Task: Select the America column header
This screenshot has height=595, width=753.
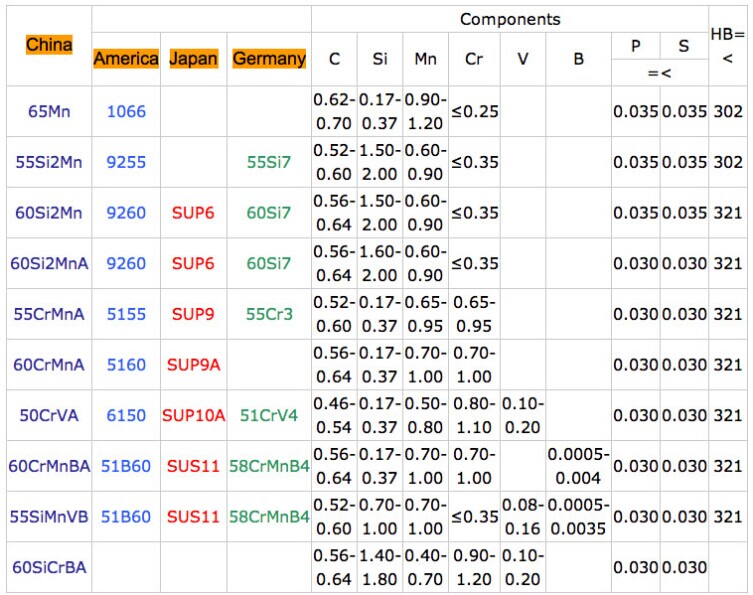Action: (126, 59)
